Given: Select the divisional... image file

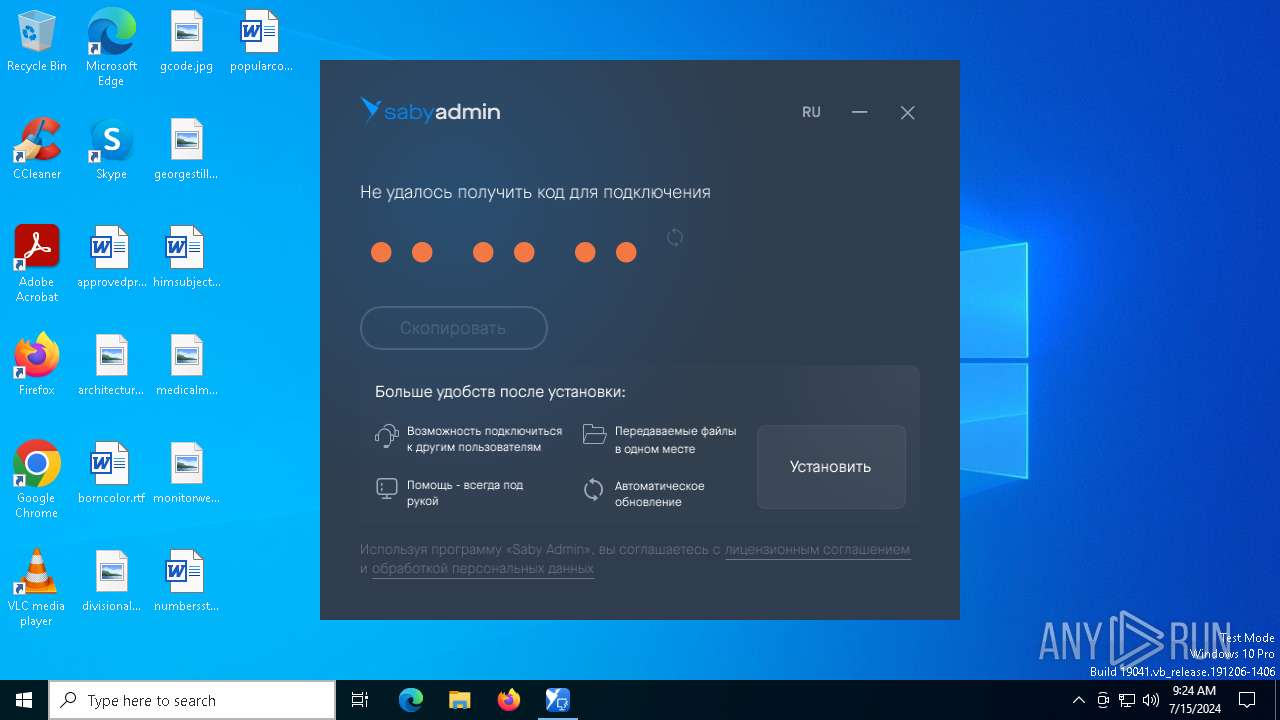Looking at the screenshot, I should [111, 582].
